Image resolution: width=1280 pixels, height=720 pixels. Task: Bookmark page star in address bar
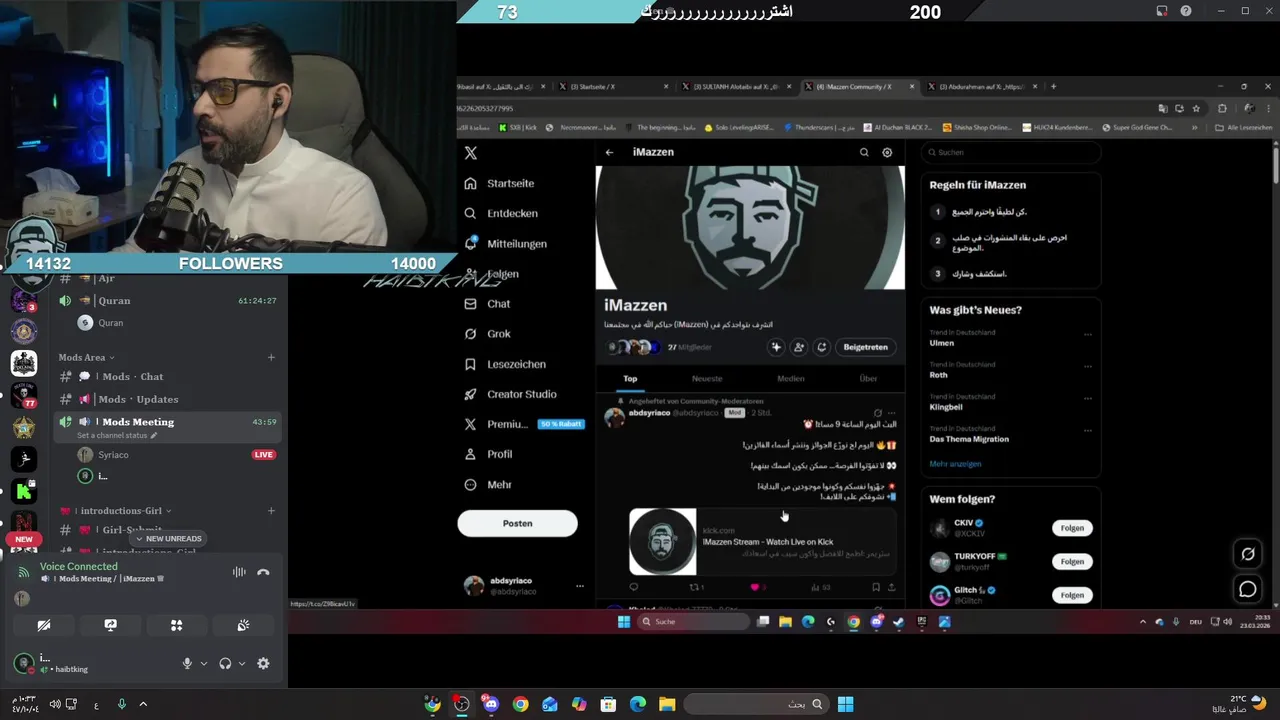[1196, 108]
